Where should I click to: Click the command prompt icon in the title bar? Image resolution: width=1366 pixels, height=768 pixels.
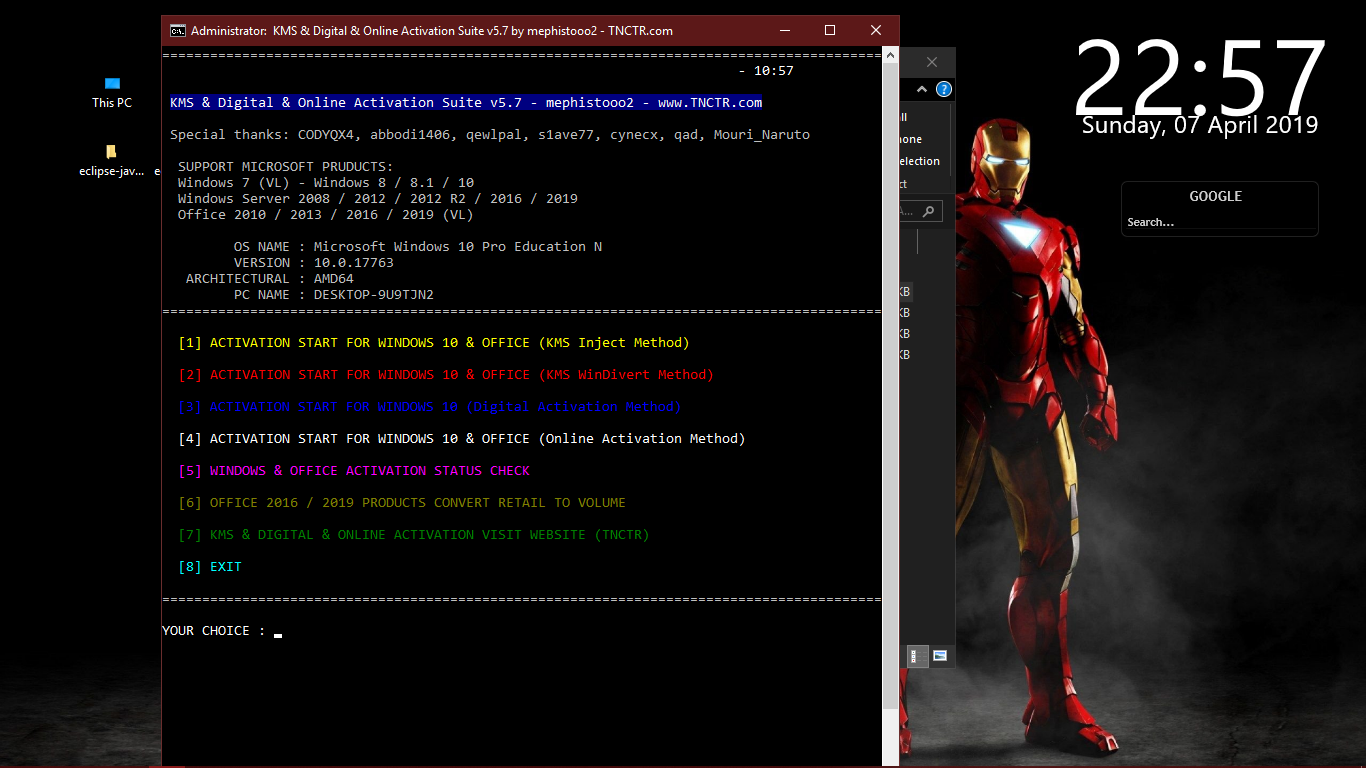pyautogui.click(x=177, y=31)
